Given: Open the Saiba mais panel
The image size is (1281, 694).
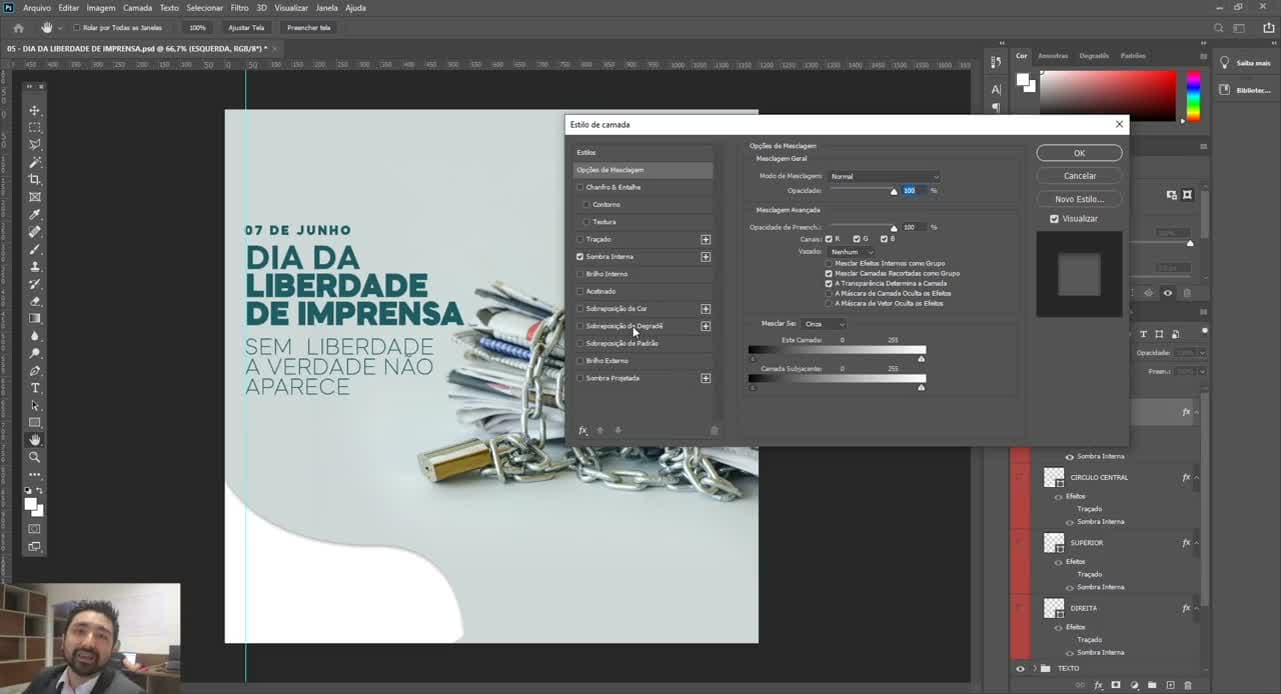Looking at the screenshot, I should pyautogui.click(x=1245, y=63).
